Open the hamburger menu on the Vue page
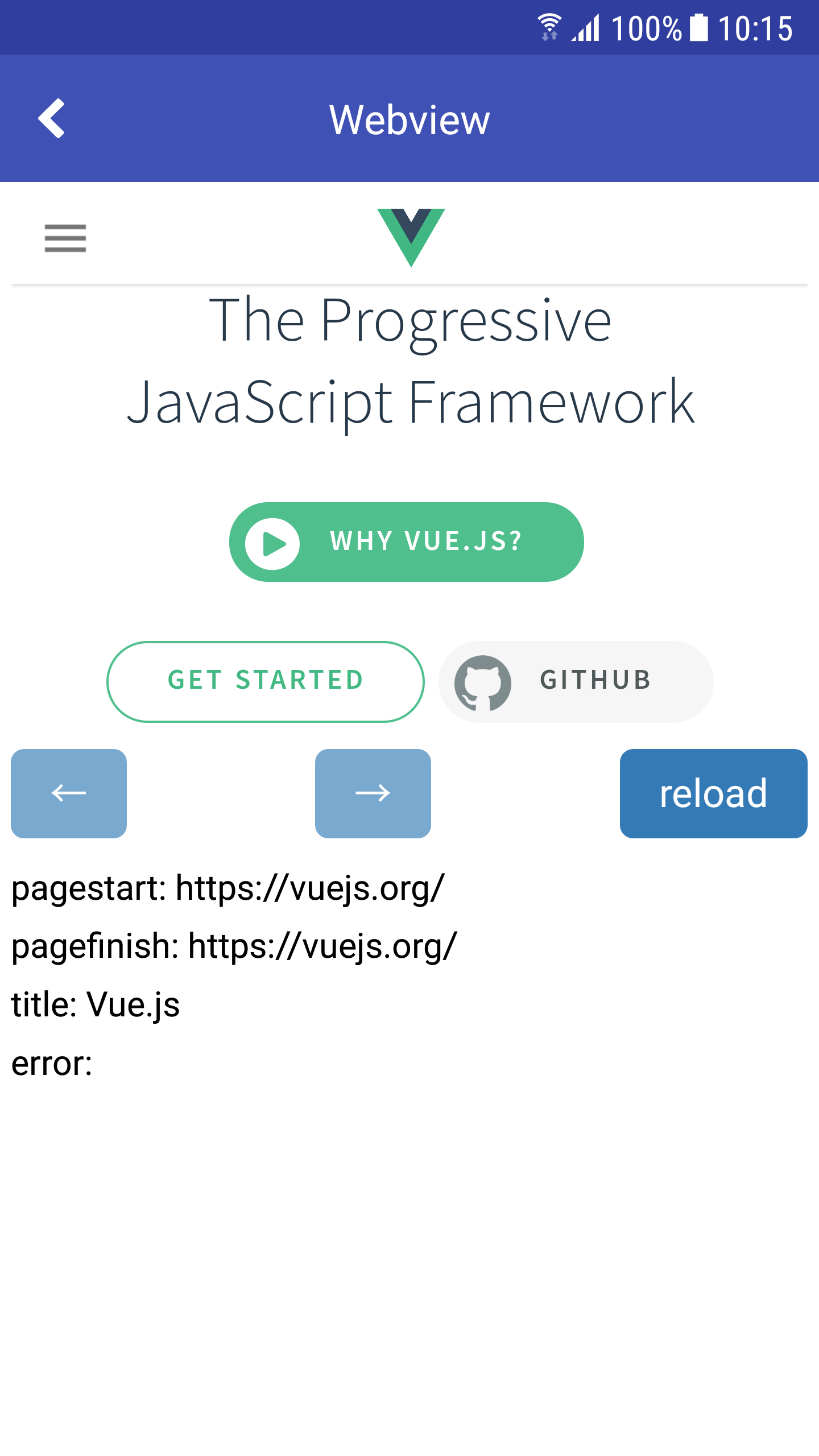 pyautogui.click(x=65, y=238)
